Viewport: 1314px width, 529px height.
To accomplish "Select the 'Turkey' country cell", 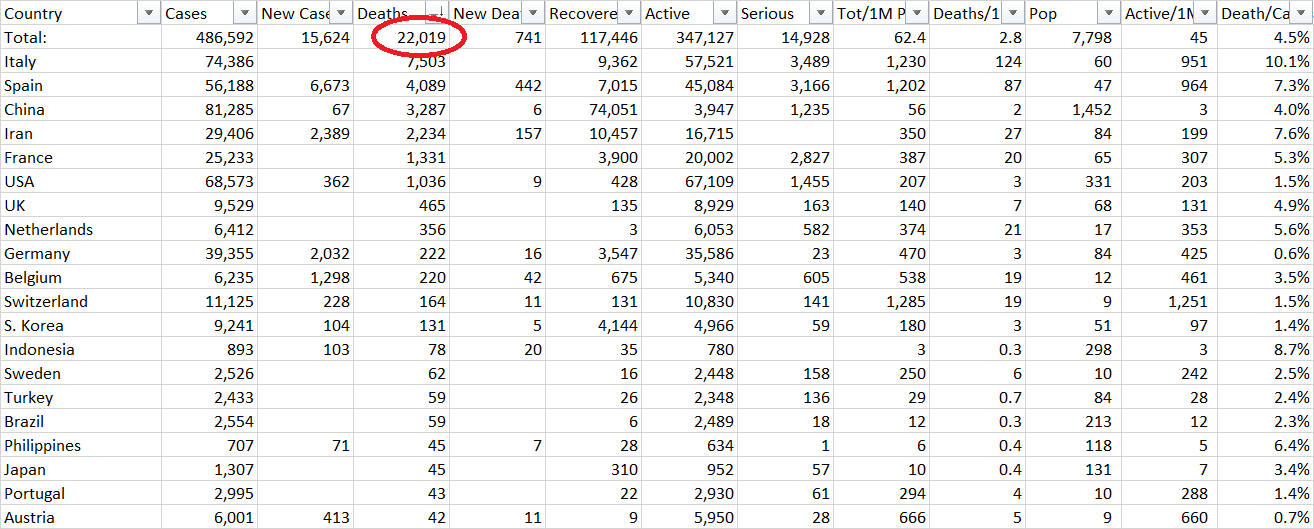I will click(x=81, y=397).
